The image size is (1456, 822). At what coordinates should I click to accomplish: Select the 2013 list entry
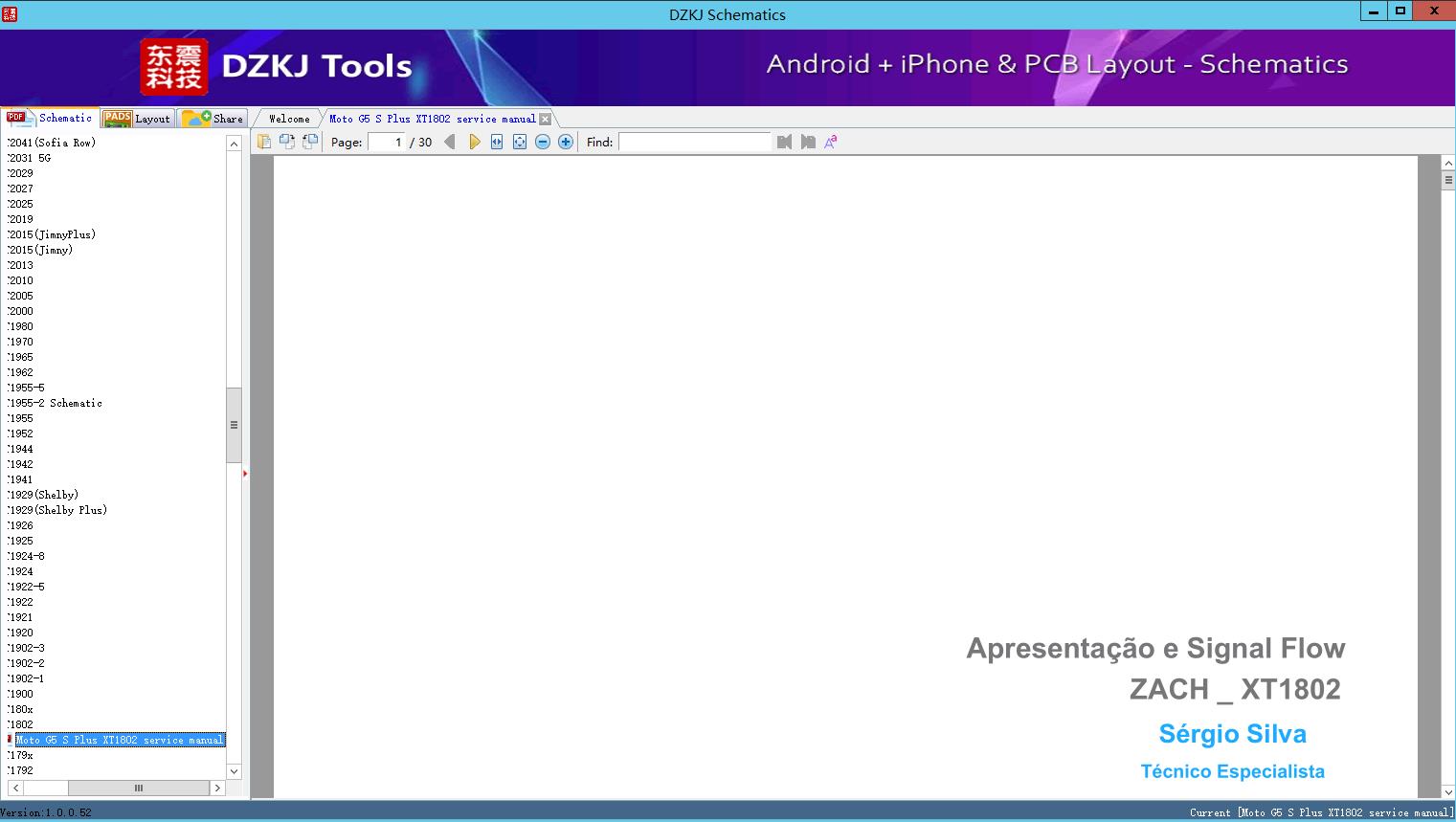[20, 265]
